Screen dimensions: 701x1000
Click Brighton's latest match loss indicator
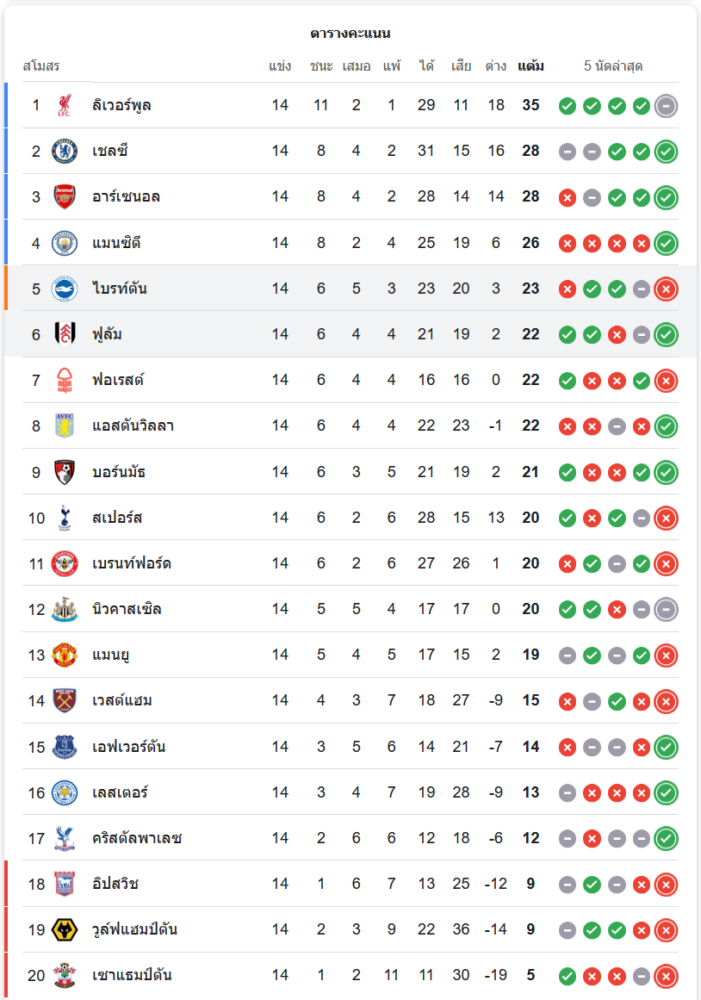pyautogui.click(x=666, y=289)
